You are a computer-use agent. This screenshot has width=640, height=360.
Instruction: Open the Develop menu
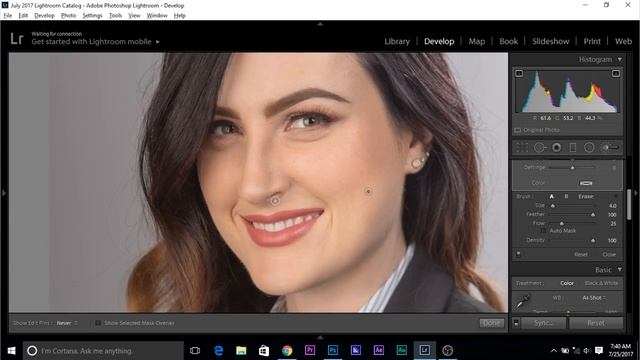pos(44,16)
